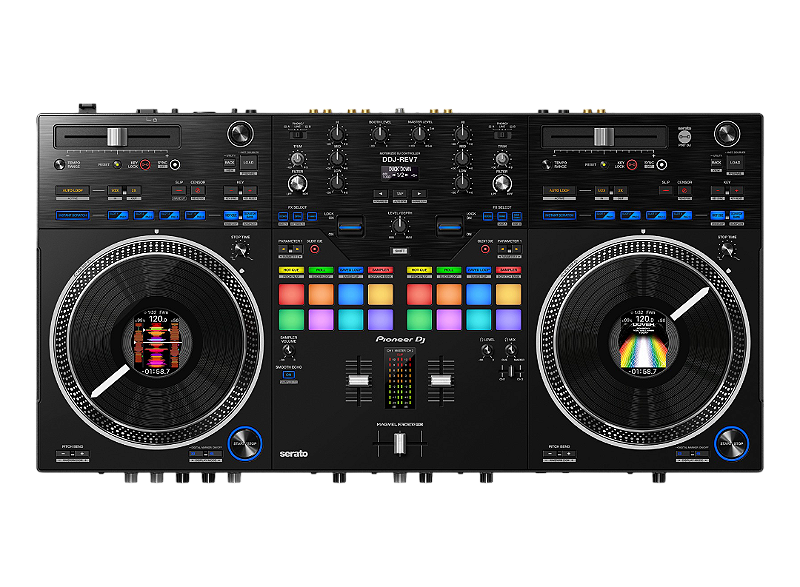Click the right SILENT CUE red button
Screen dimensions: 800x587
[x=485, y=249]
